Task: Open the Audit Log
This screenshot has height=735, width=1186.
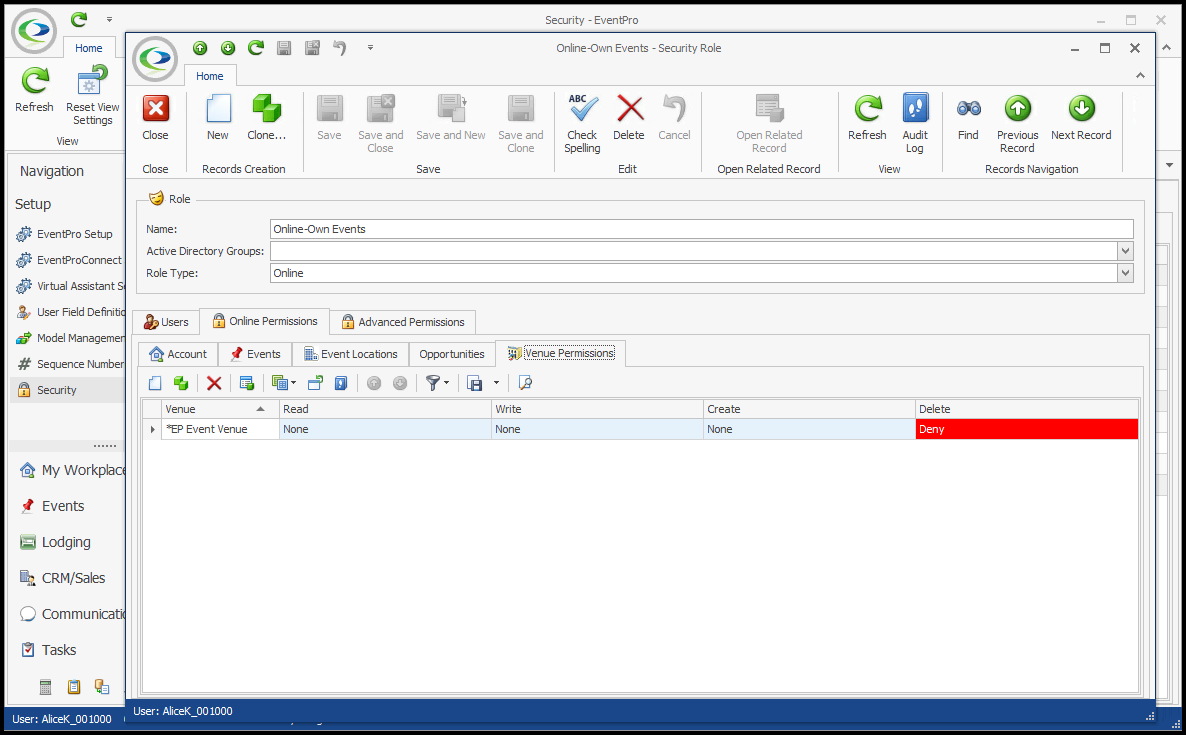Action: [x=914, y=124]
